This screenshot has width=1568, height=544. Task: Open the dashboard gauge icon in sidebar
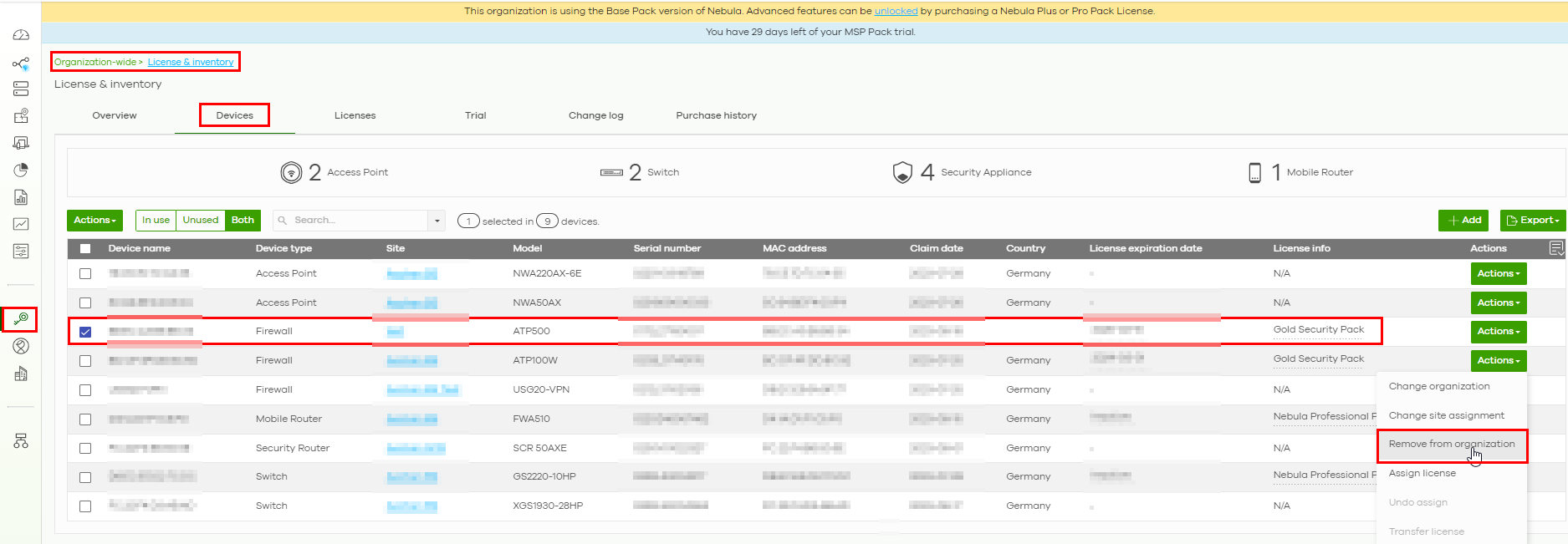[21, 35]
